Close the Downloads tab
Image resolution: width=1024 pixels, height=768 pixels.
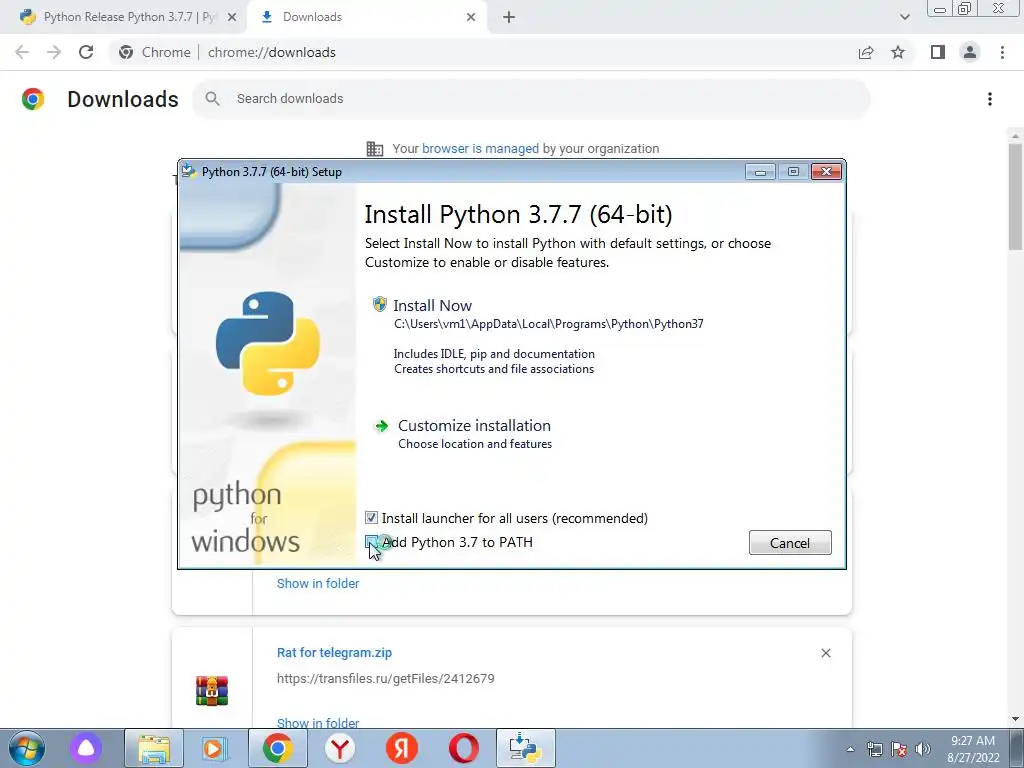tap(471, 17)
